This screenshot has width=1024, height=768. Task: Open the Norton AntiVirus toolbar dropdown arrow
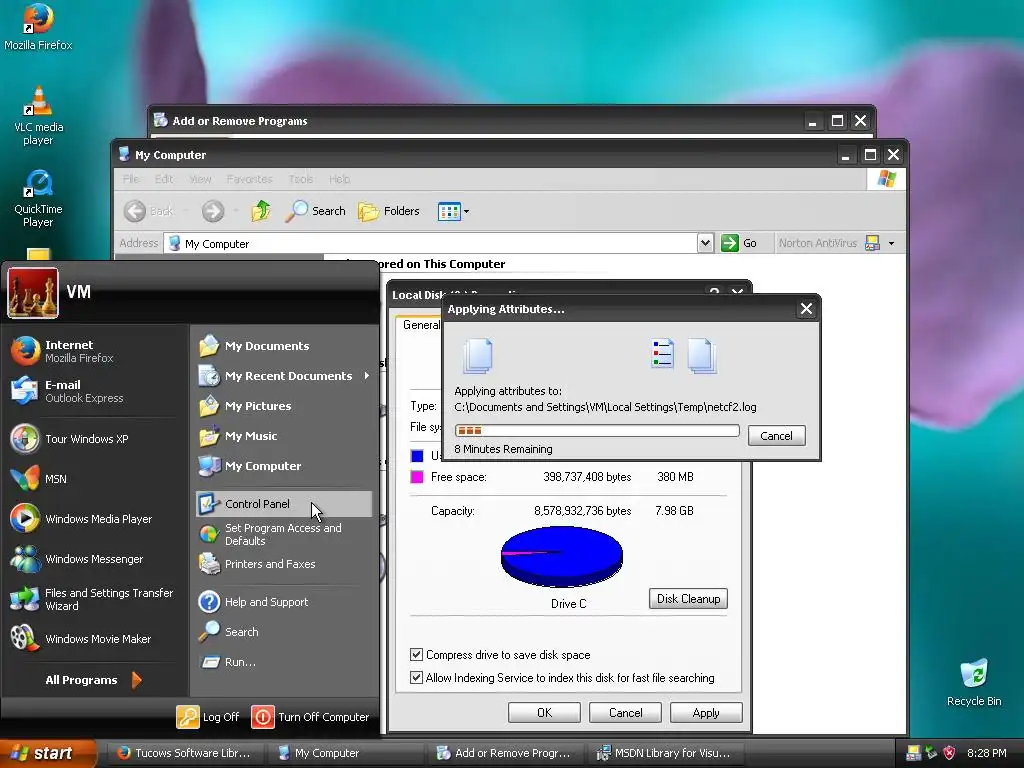click(891, 244)
